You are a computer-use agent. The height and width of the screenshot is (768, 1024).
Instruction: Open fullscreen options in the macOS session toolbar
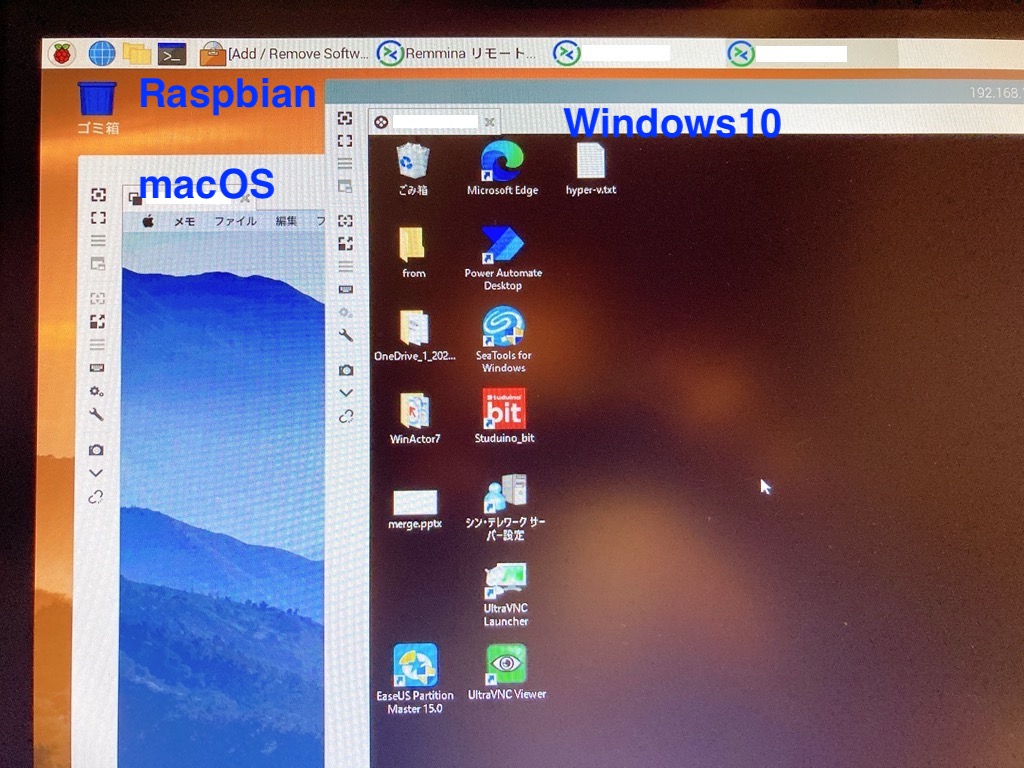coord(98,240)
